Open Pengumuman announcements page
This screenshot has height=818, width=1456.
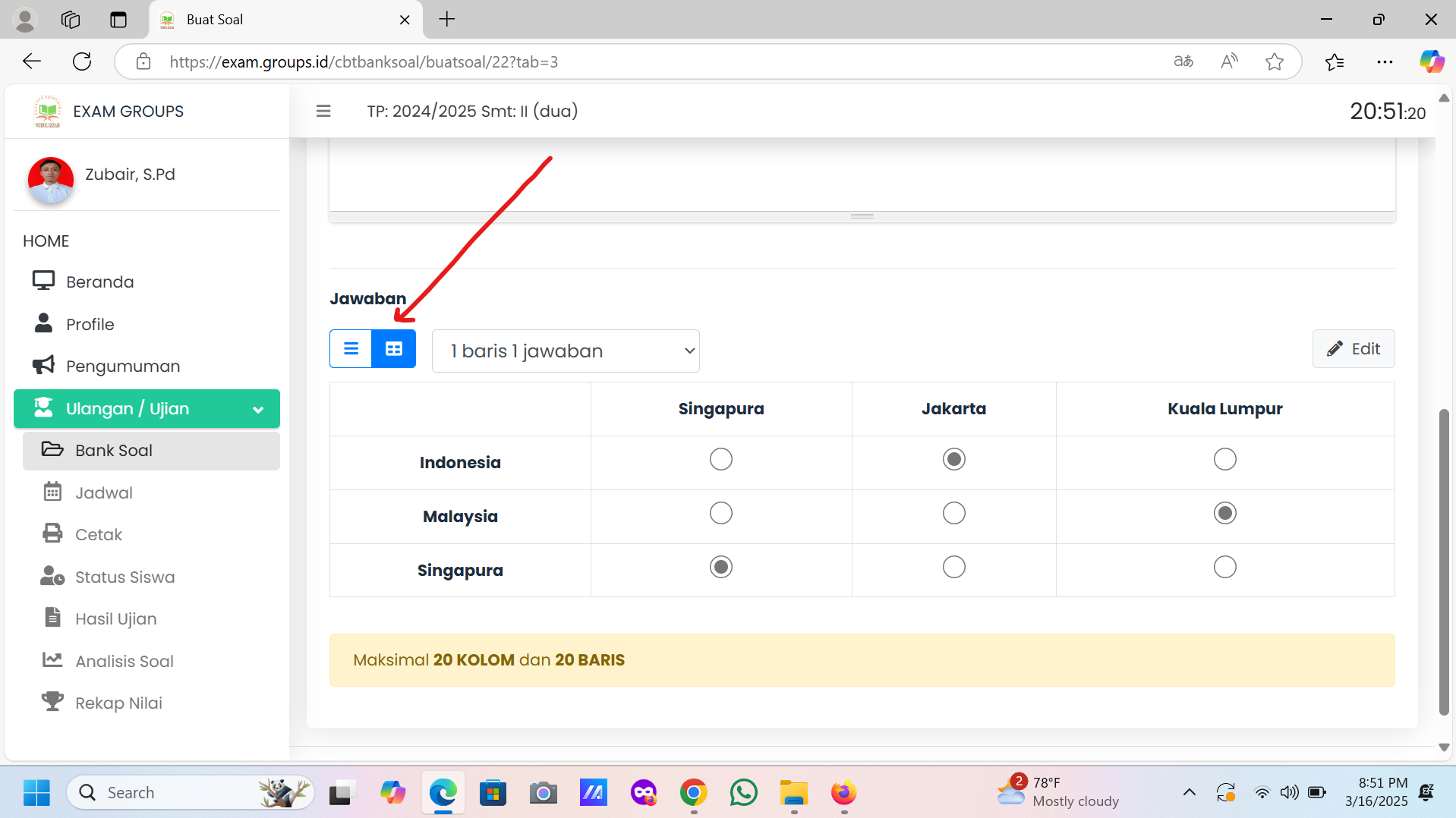[122, 367]
